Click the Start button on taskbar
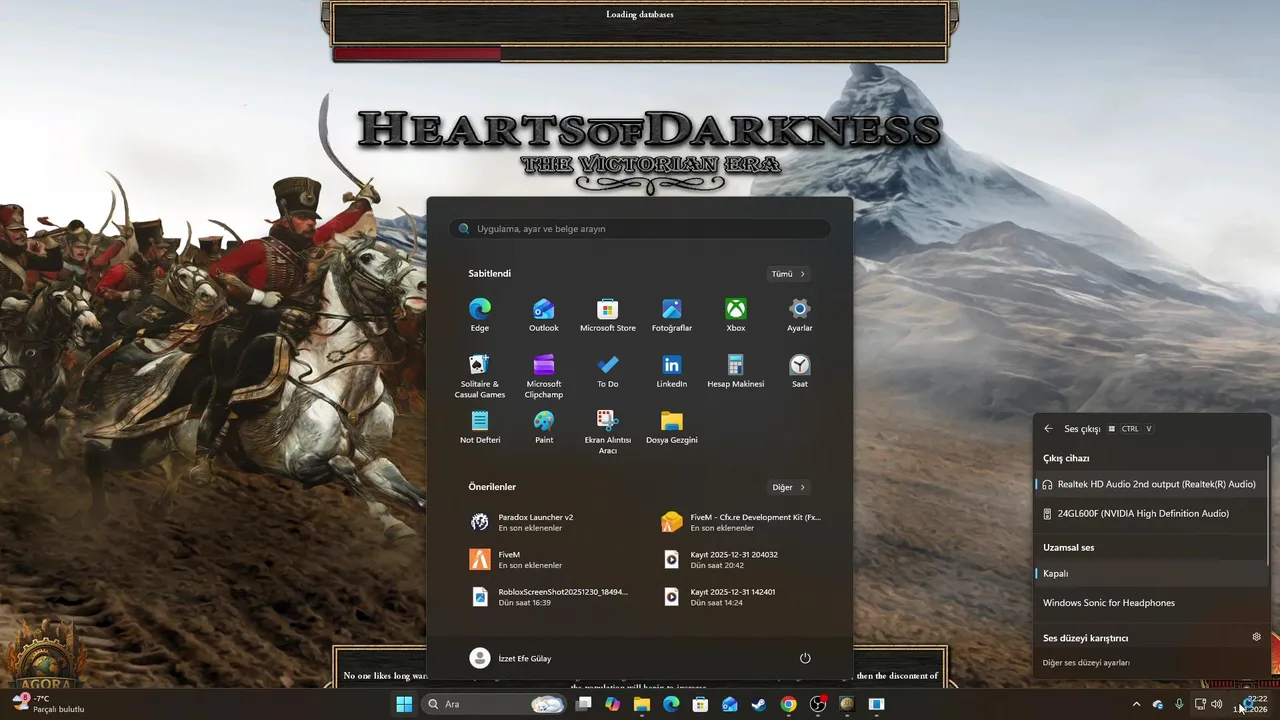This screenshot has height=720, width=1280. pyautogui.click(x=404, y=704)
